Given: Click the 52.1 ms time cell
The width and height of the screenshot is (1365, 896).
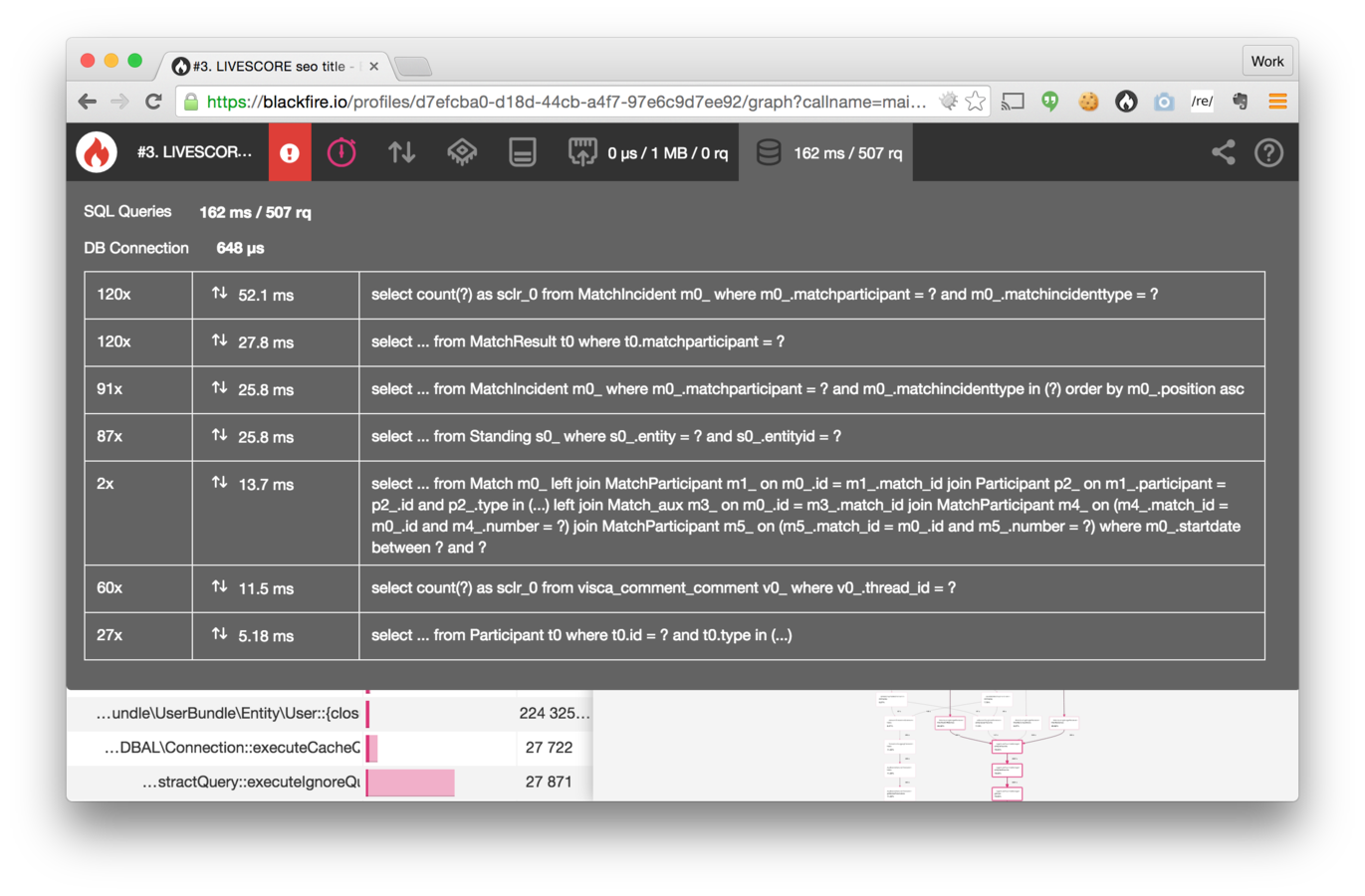Looking at the screenshot, I should [x=276, y=295].
